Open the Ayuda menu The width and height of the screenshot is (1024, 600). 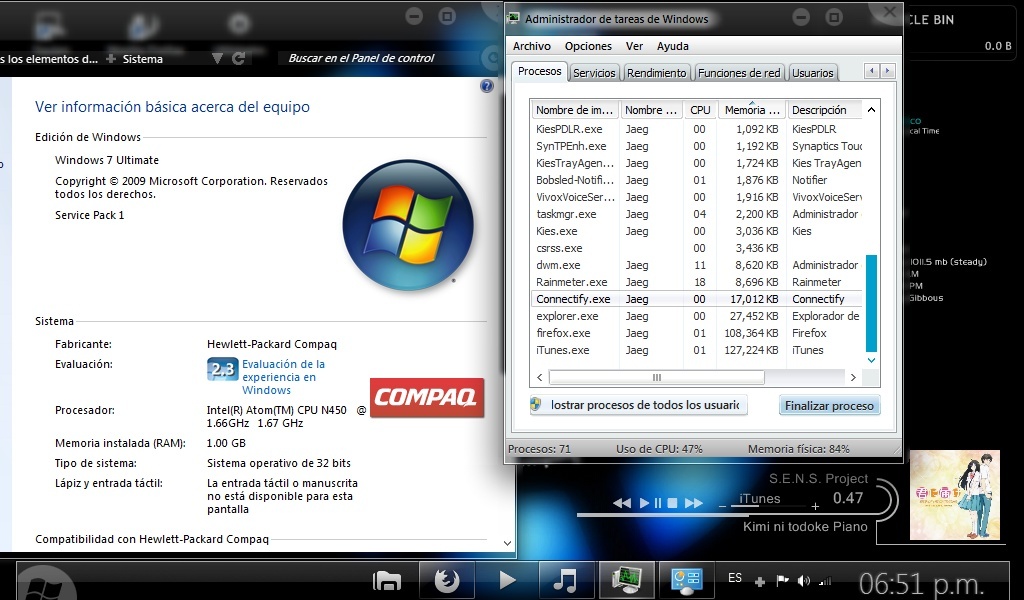(673, 46)
